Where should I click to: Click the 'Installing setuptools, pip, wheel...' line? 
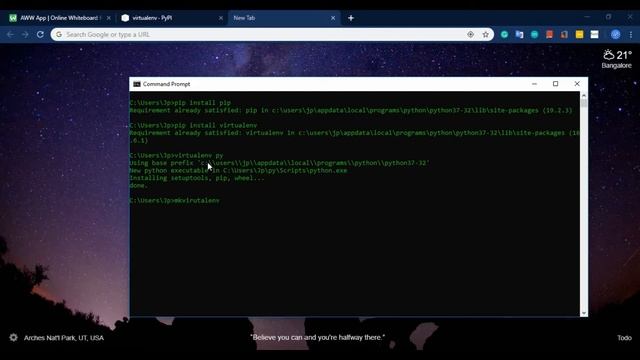pos(197,178)
